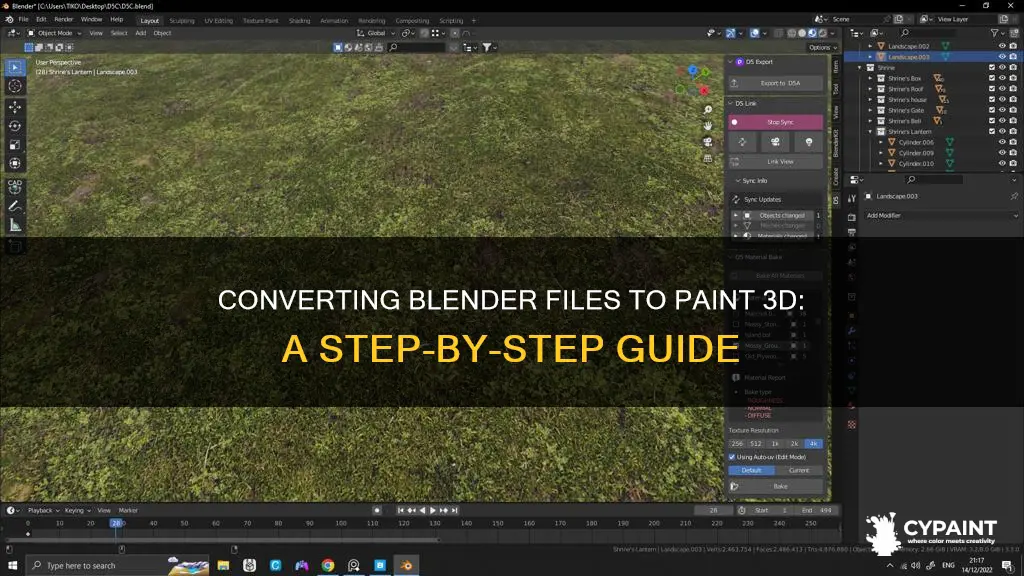Screen dimensions: 1024x576
Task: Play the animation in reverse
Action: [x=422, y=510]
